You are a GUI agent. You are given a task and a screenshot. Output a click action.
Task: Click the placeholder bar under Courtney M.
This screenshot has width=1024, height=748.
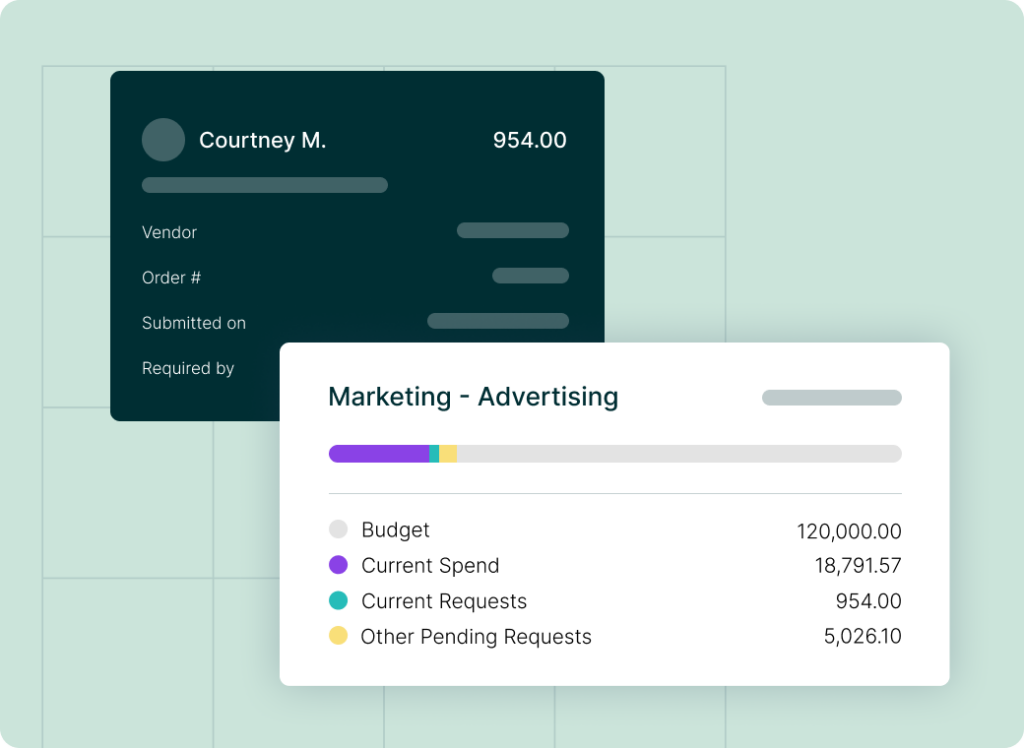pyautogui.click(x=264, y=185)
